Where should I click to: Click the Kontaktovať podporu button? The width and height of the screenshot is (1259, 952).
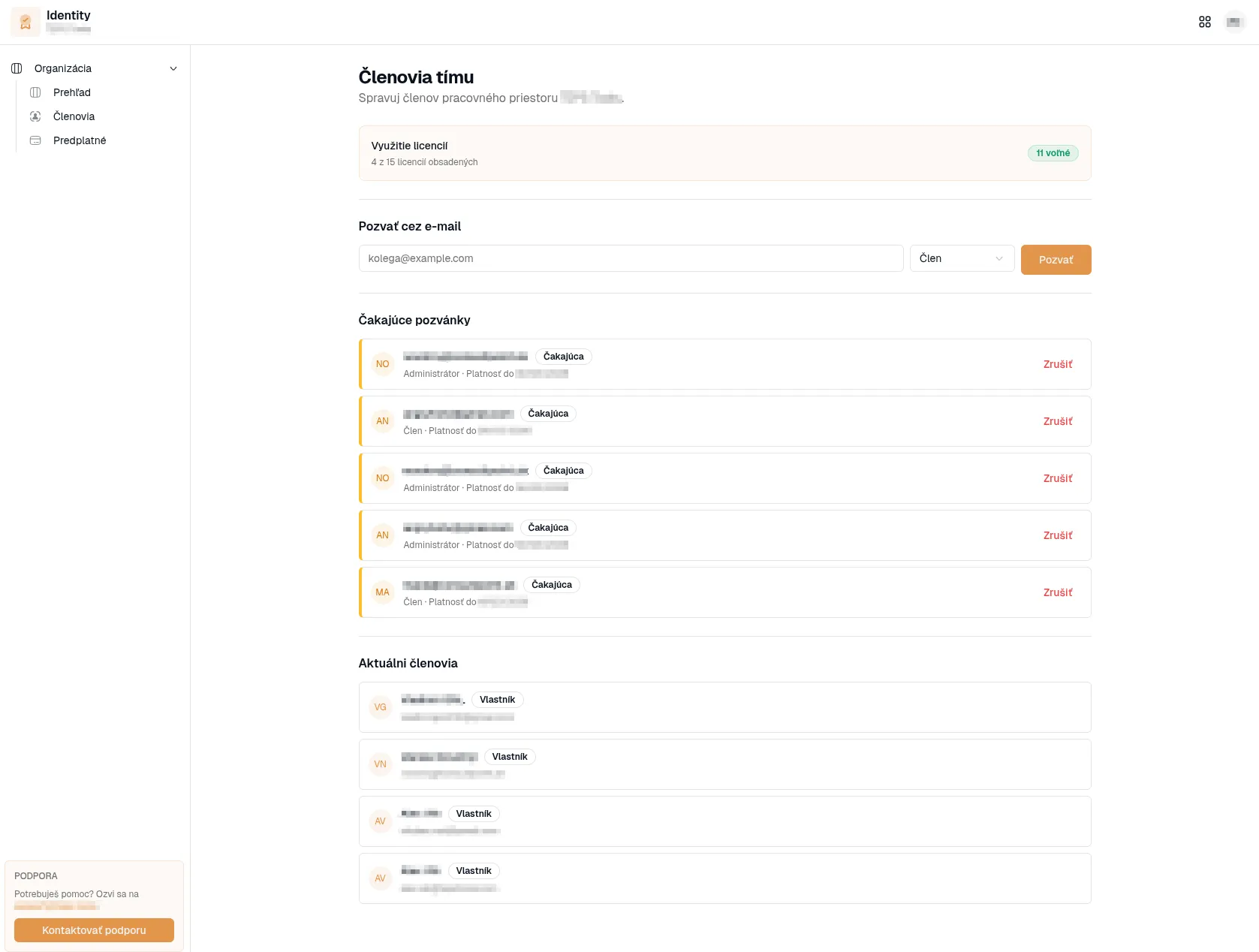[94, 930]
